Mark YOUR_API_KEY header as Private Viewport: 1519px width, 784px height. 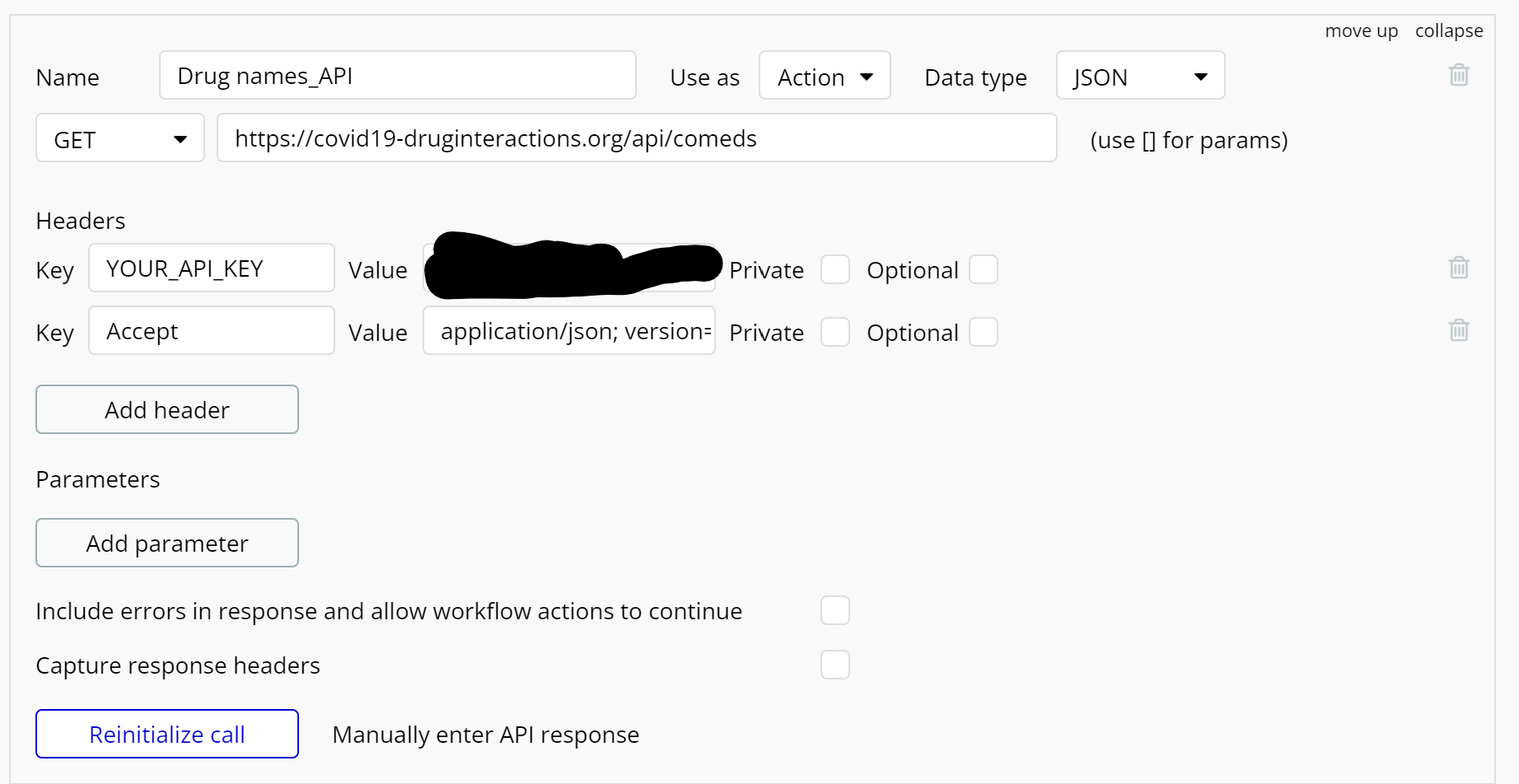(834, 269)
